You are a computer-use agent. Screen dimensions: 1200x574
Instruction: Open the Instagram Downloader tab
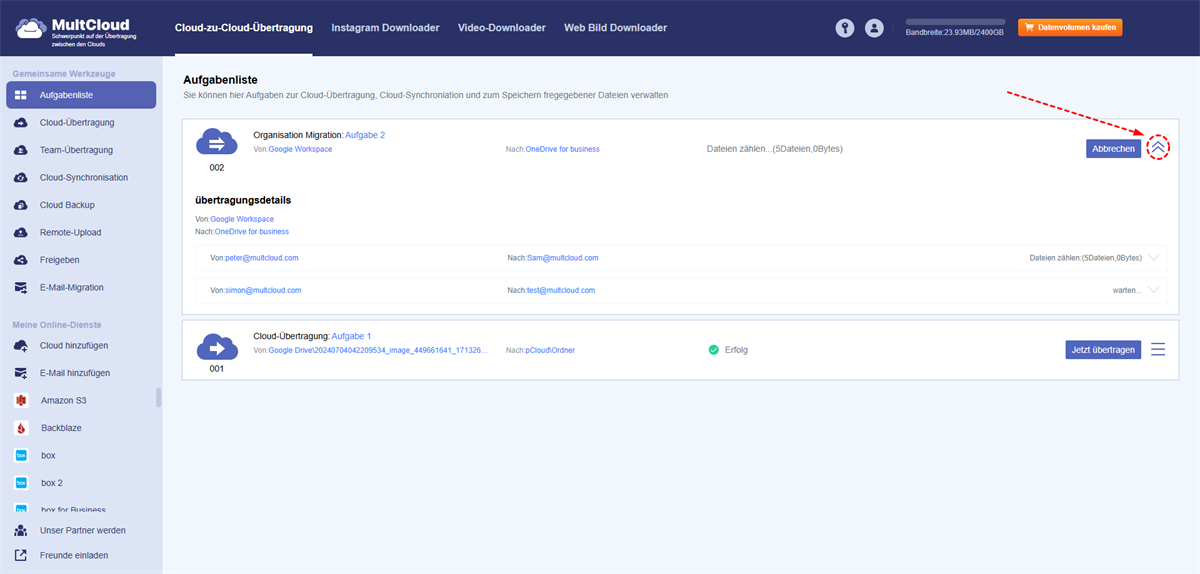(385, 28)
